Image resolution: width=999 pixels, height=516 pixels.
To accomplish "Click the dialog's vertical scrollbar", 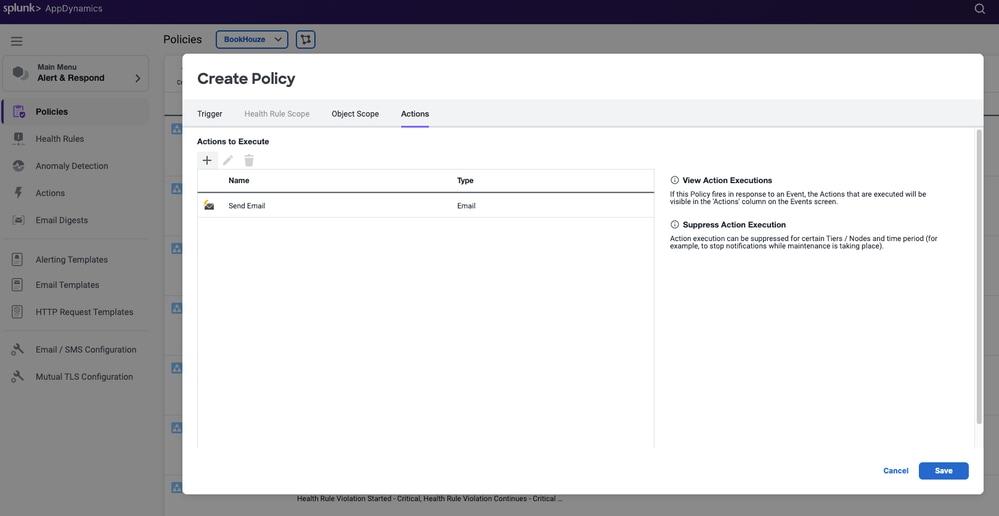I will coord(979,276).
